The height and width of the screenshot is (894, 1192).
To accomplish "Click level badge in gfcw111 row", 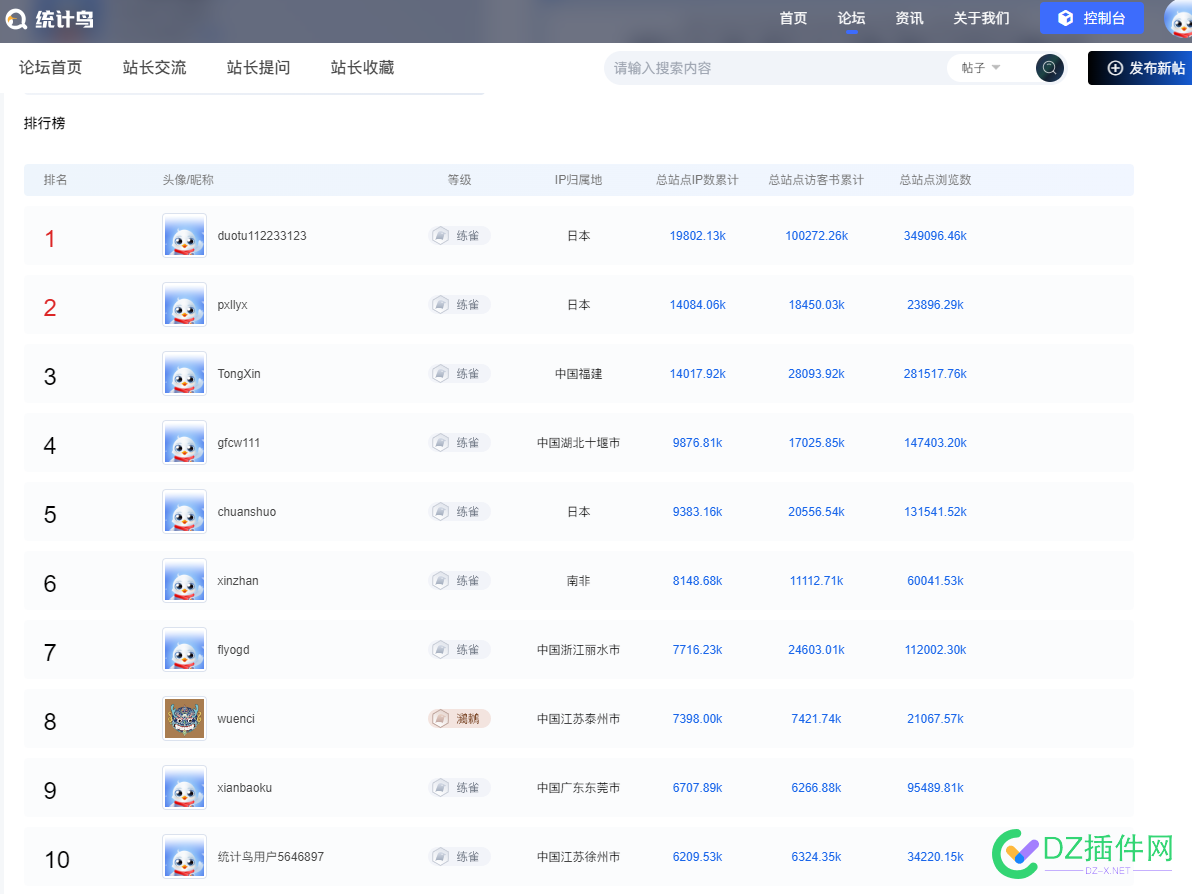I will [459, 442].
